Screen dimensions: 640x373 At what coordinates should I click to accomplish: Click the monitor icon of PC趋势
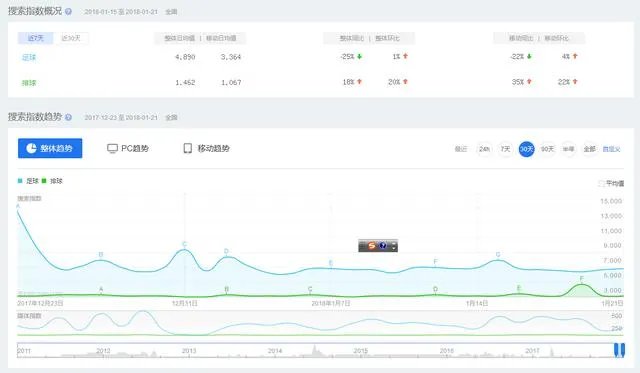click(x=112, y=149)
